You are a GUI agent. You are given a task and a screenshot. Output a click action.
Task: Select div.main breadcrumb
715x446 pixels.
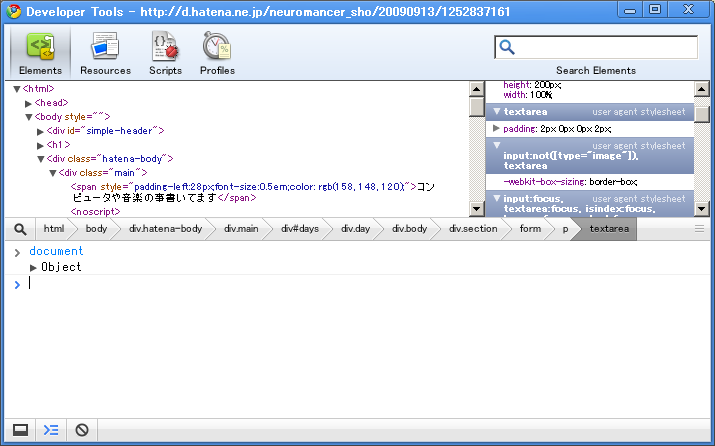click(x=241, y=229)
